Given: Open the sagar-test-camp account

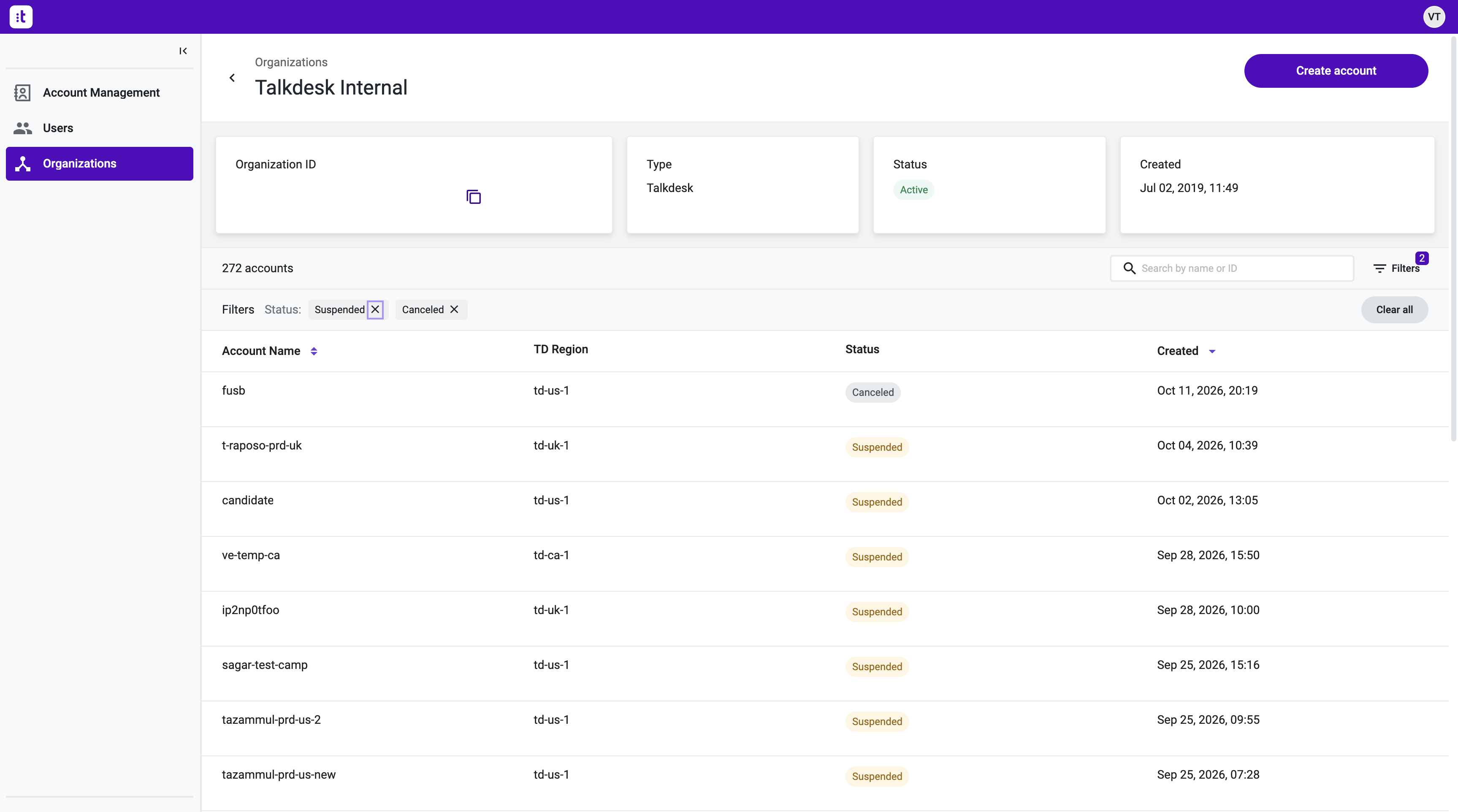Looking at the screenshot, I should pos(825,674).
